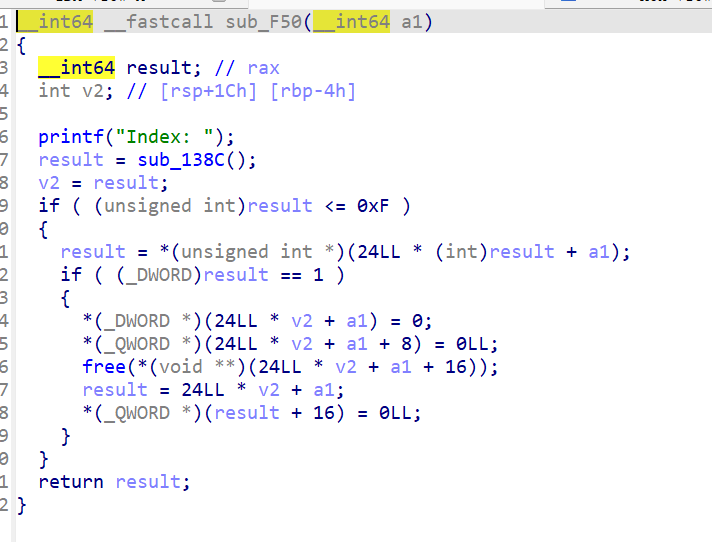Screen dimensions: 712x542
Task: Click the (_DWORD) cast in the second if
Action: (141, 275)
